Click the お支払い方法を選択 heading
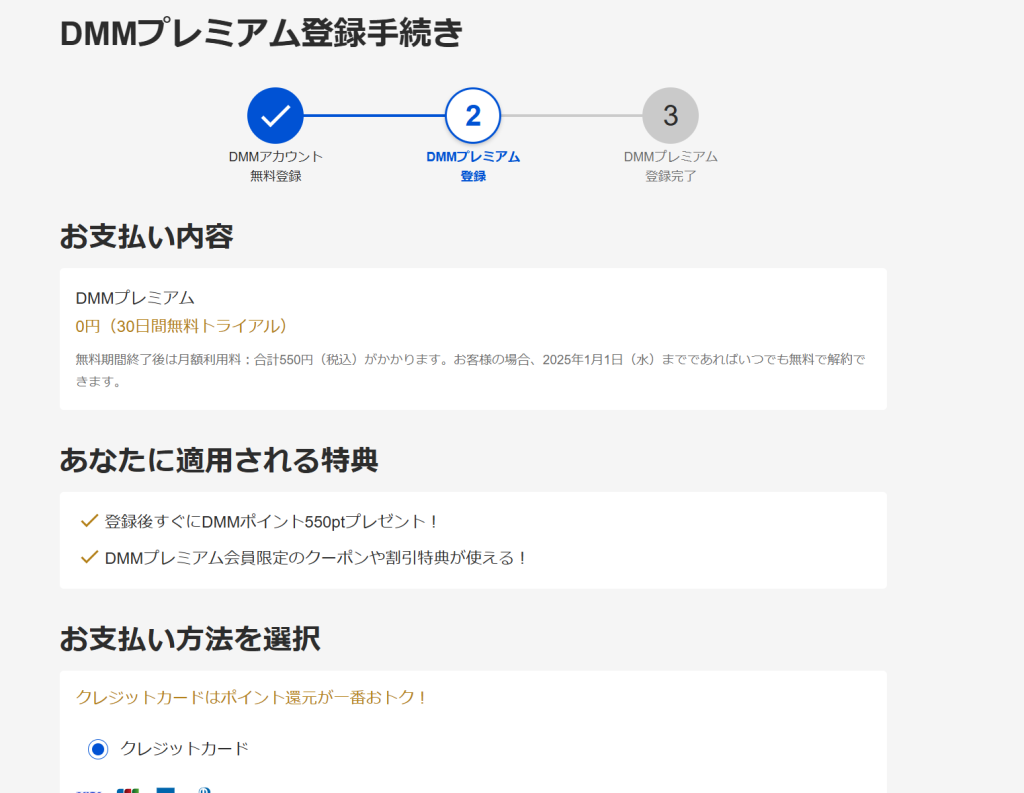The image size is (1024, 793). click(x=190, y=639)
